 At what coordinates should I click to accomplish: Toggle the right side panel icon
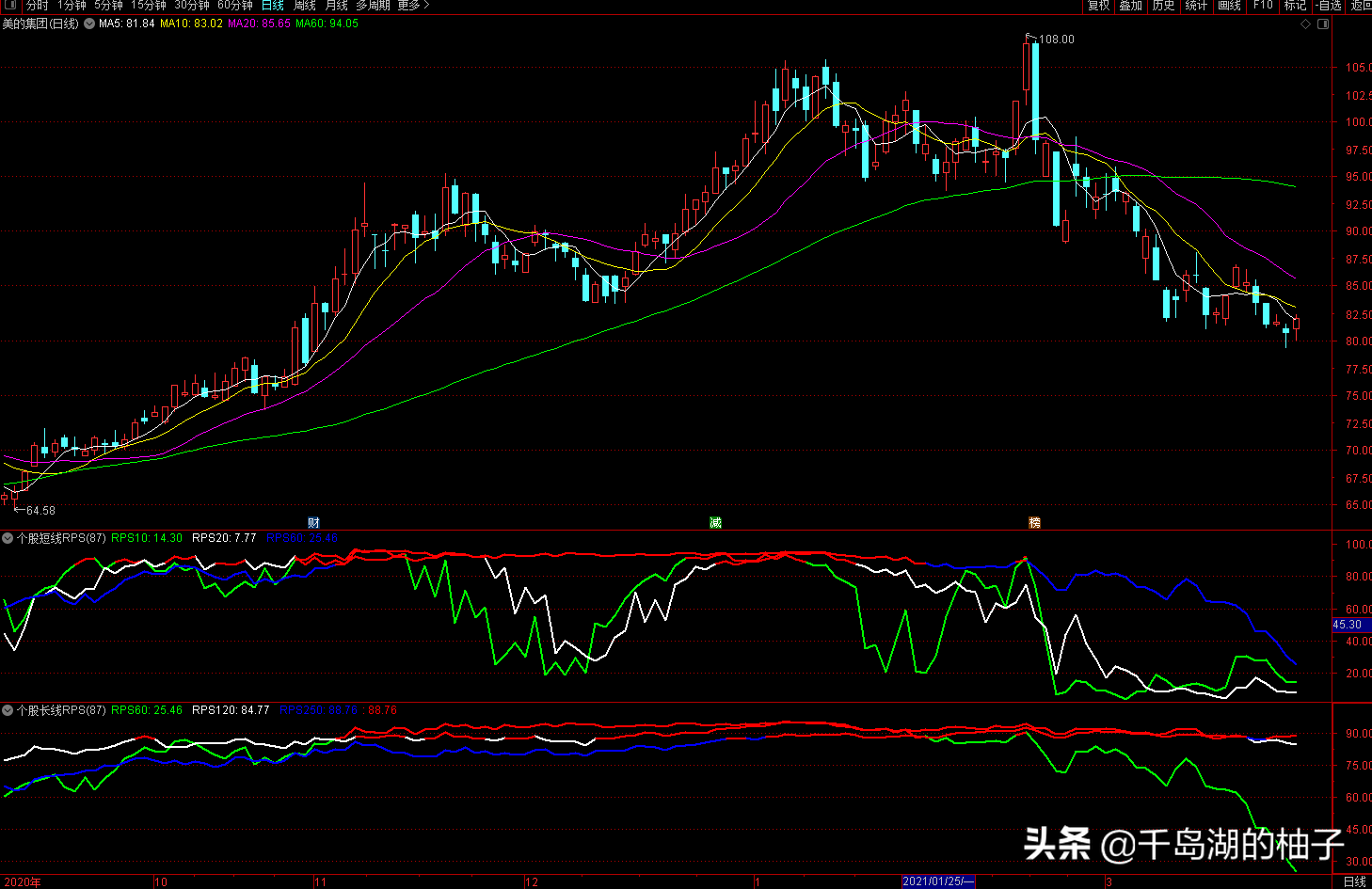1323,24
